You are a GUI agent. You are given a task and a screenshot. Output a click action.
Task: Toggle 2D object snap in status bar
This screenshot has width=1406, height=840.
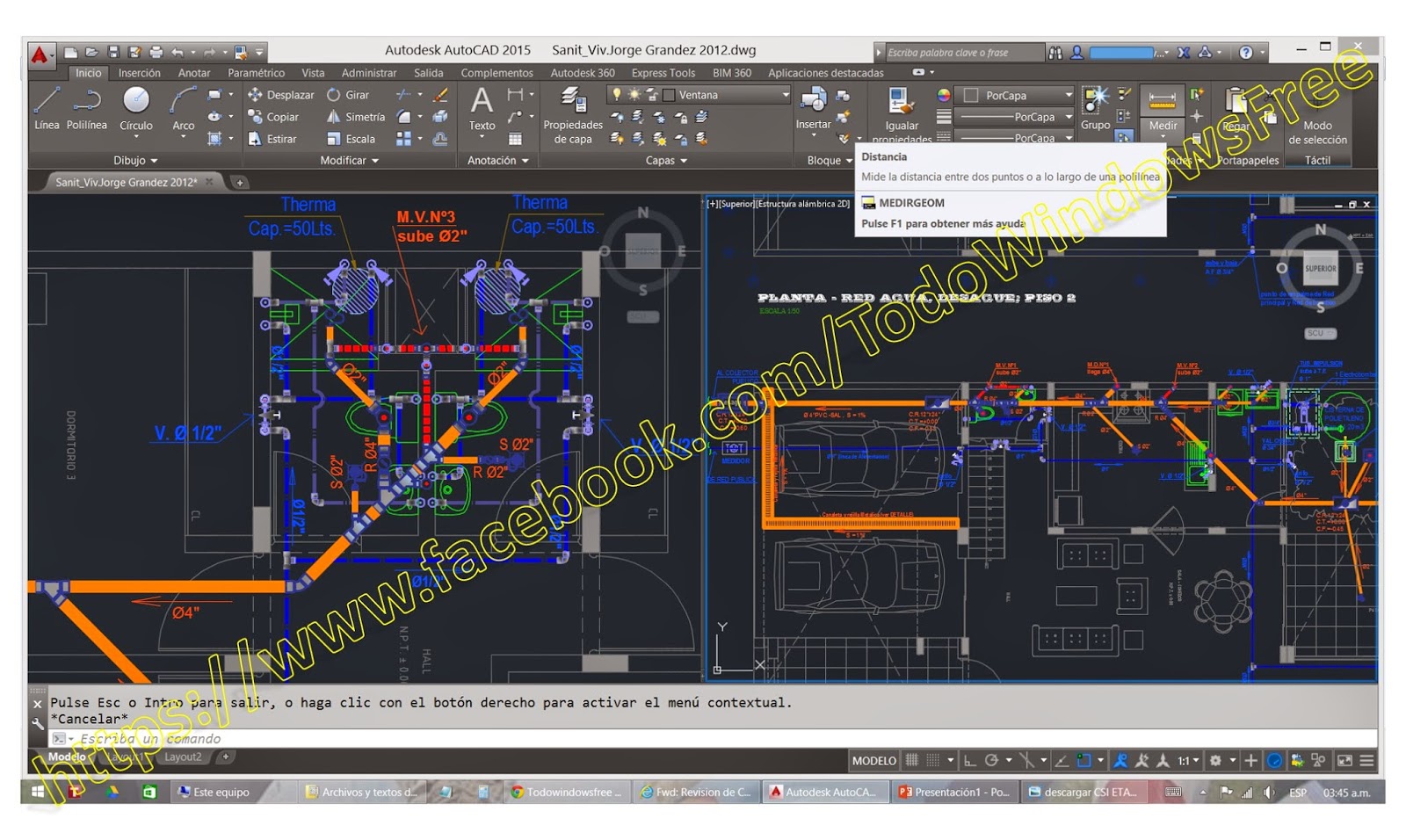[x=1083, y=761]
